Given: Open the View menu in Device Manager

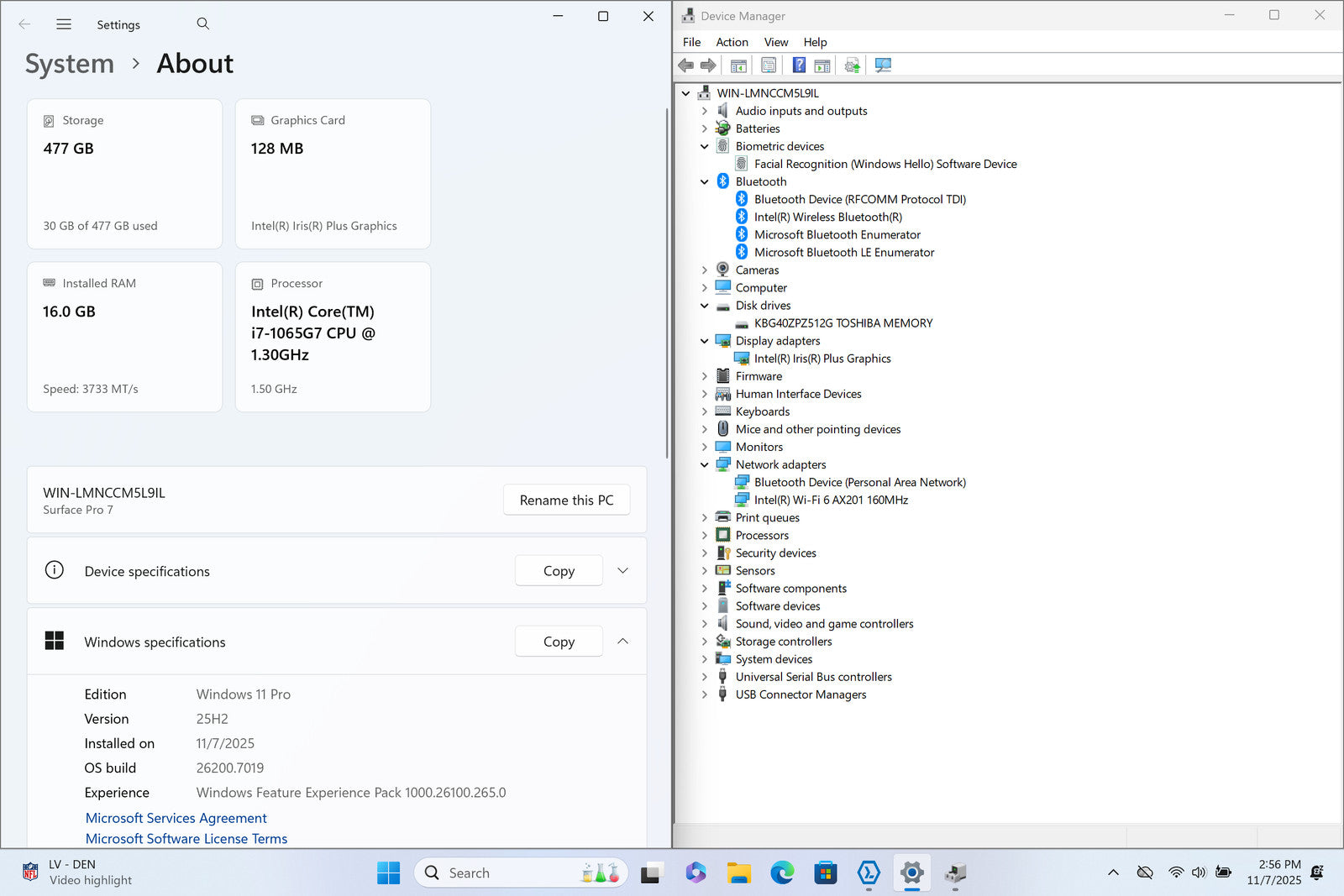Looking at the screenshot, I should pos(775,42).
